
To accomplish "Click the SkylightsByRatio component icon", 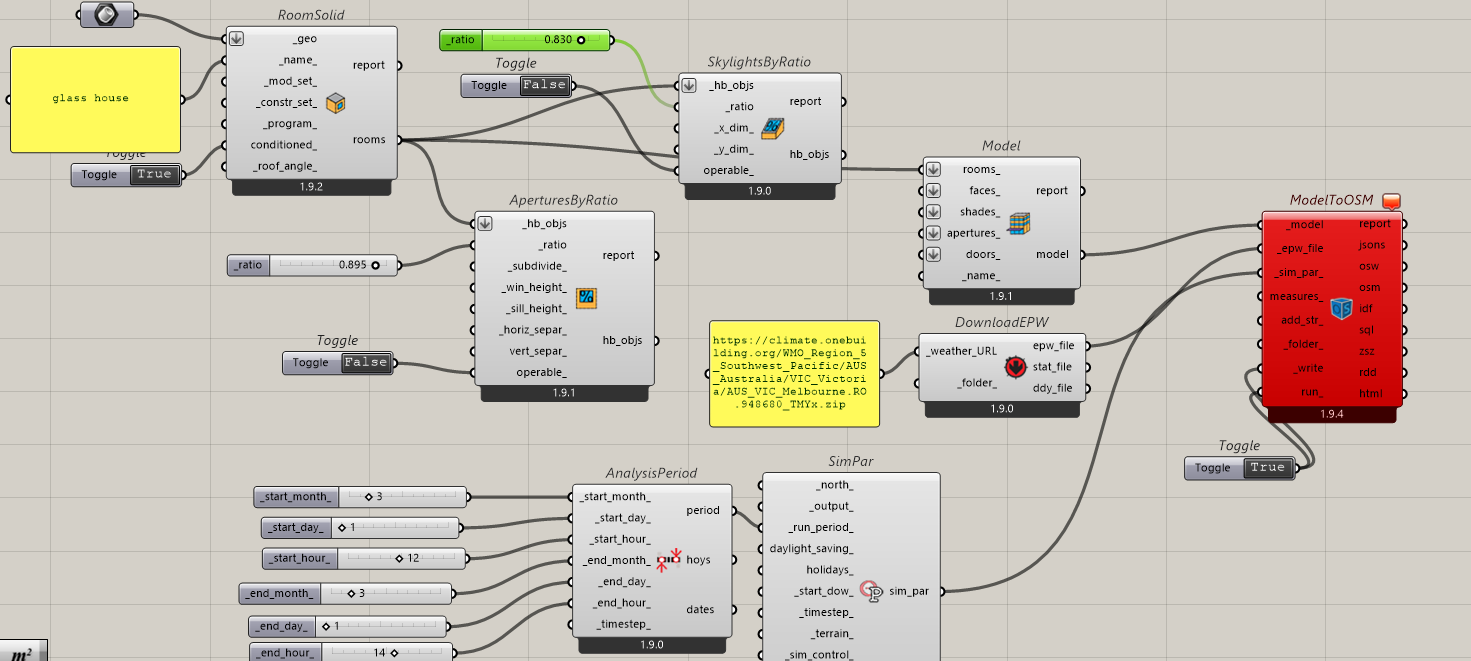I will 771,128.
